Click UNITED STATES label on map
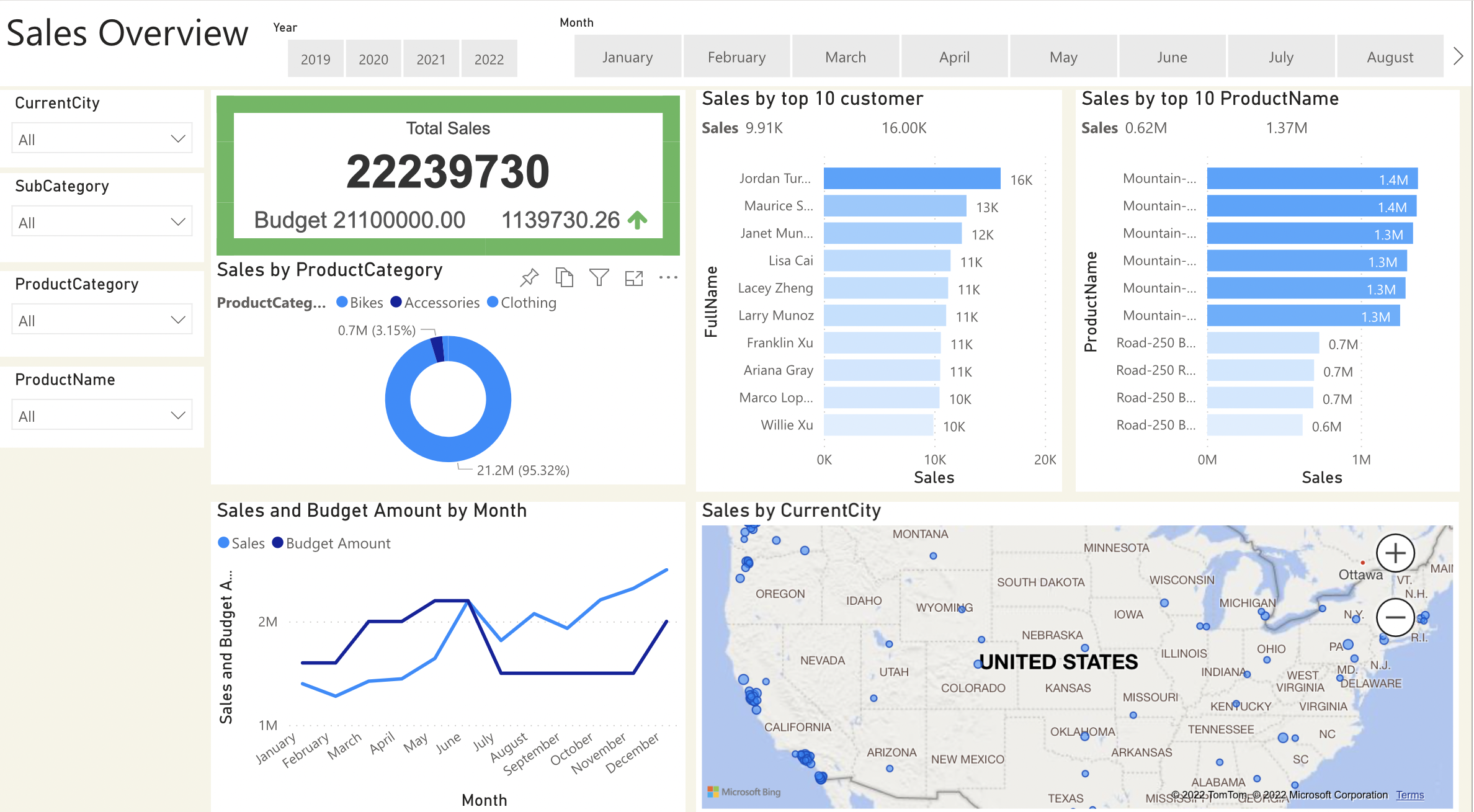1474x812 pixels. point(1058,661)
